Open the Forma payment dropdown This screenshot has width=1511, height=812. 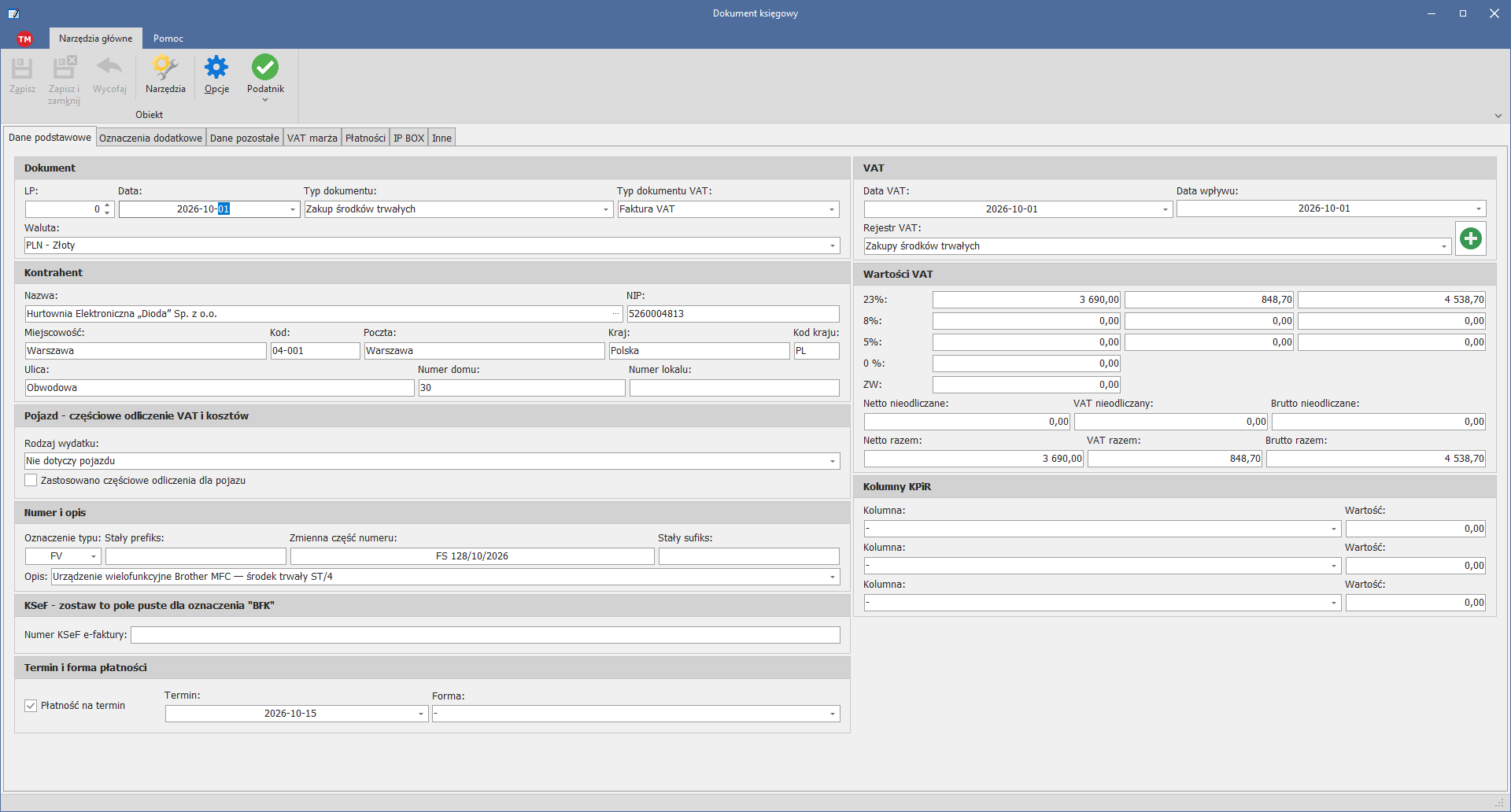tap(833, 714)
